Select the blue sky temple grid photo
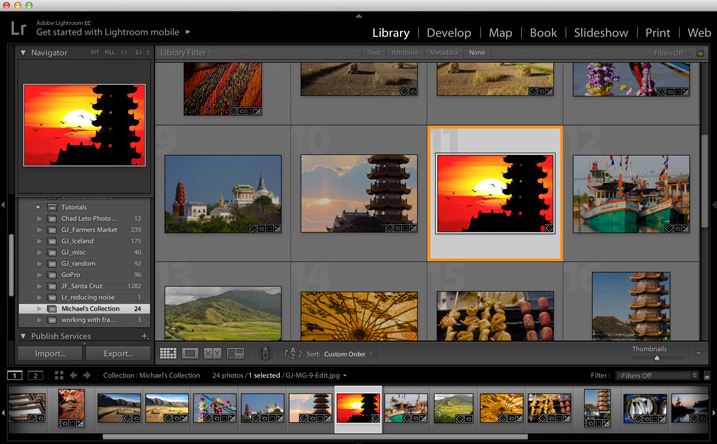This screenshot has height=444, width=717. (x=223, y=194)
